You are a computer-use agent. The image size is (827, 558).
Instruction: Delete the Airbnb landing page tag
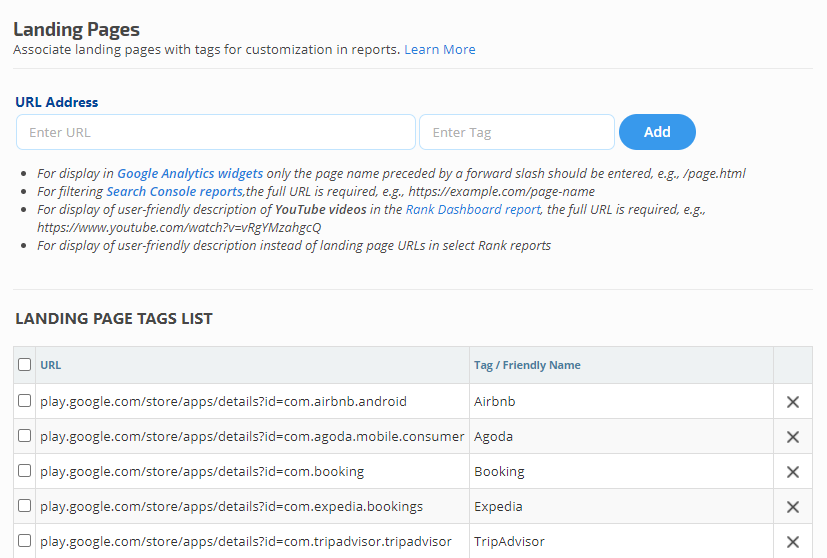[792, 402]
